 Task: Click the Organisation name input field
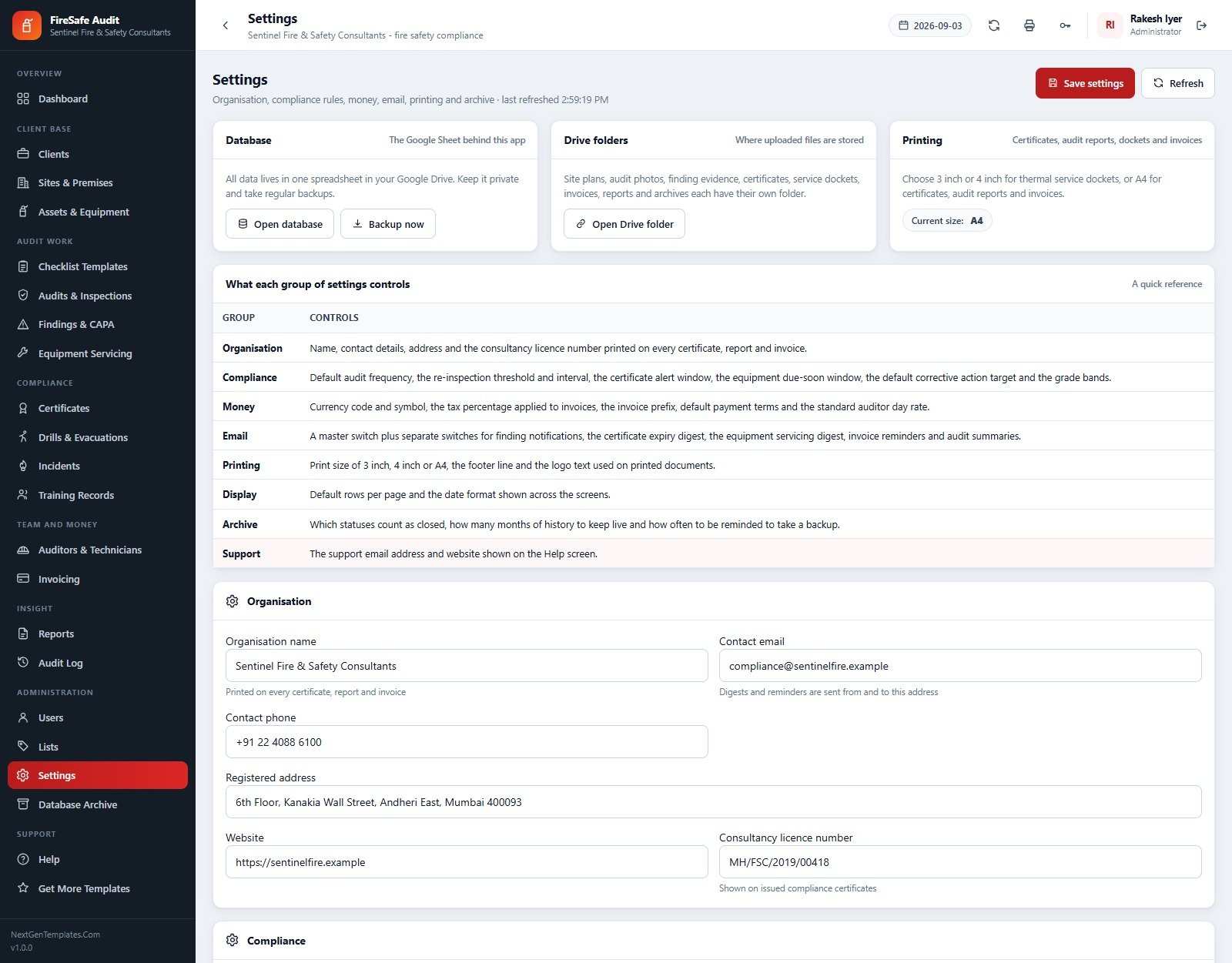click(x=467, y=666)
